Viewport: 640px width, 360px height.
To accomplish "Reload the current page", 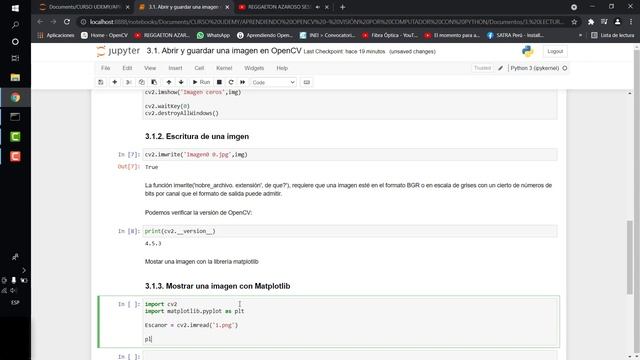I will pyautogui.click(x=67, y=22).
